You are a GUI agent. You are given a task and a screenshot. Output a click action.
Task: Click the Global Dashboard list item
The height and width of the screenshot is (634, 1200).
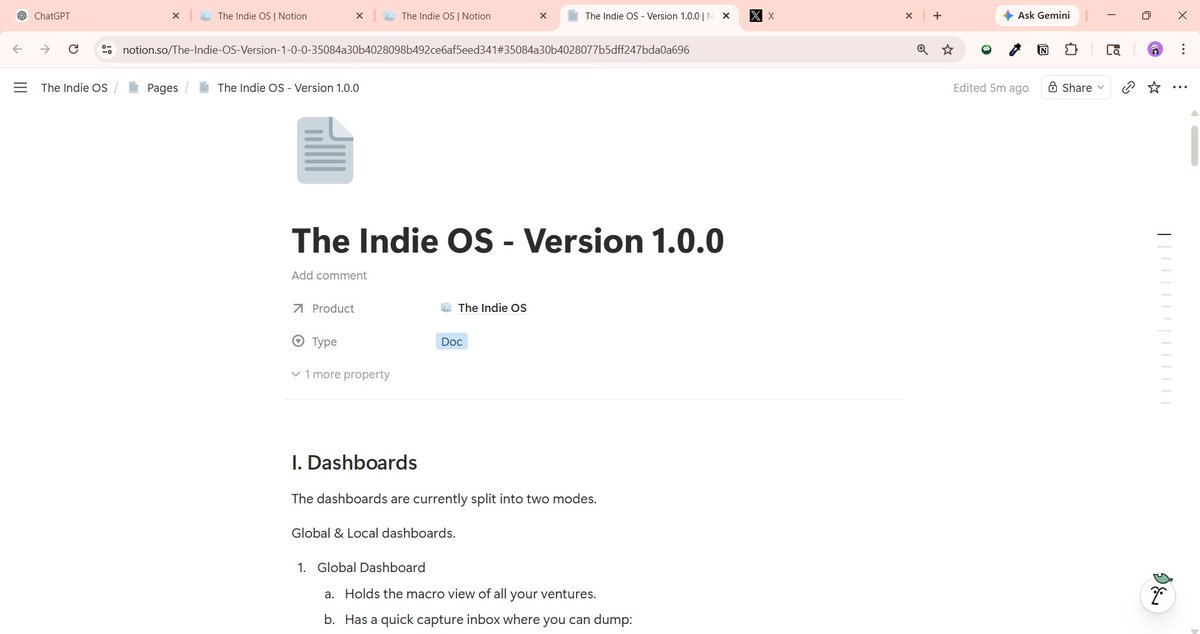371,567
